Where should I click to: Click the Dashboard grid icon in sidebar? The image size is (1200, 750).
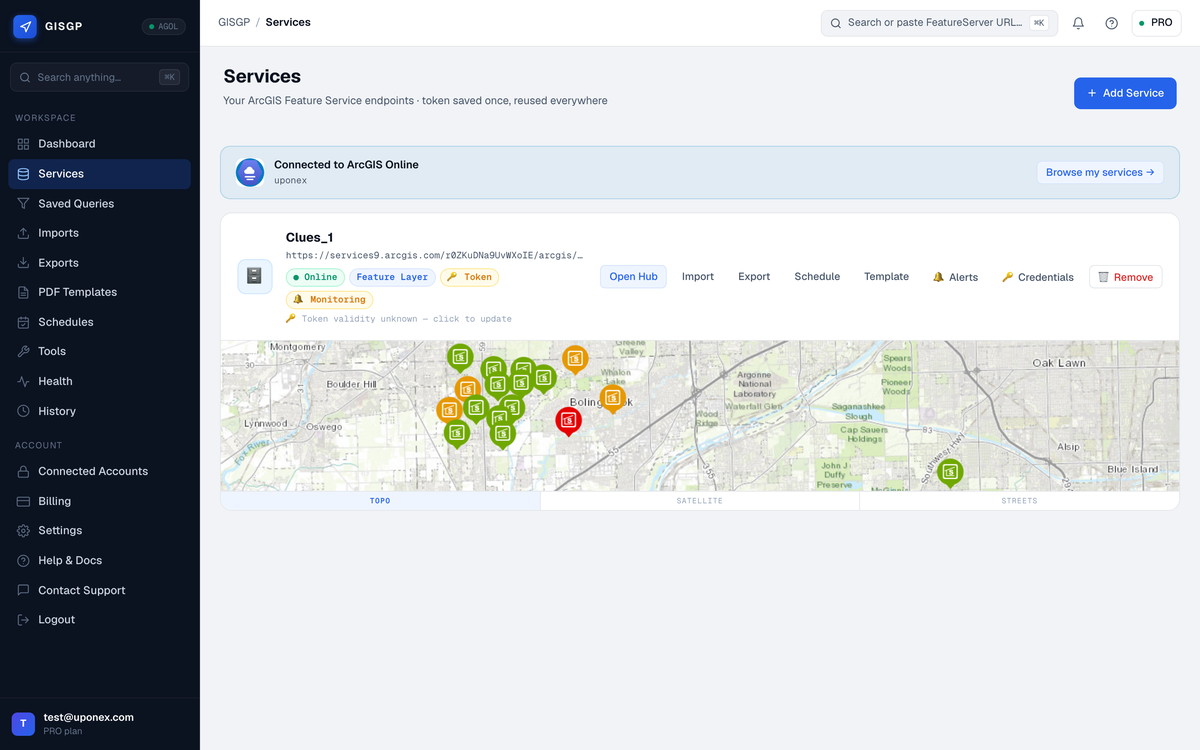(x=24, y=144)
